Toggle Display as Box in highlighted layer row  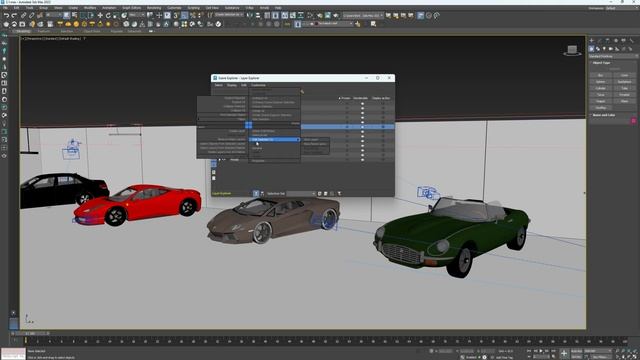point(383,127)
